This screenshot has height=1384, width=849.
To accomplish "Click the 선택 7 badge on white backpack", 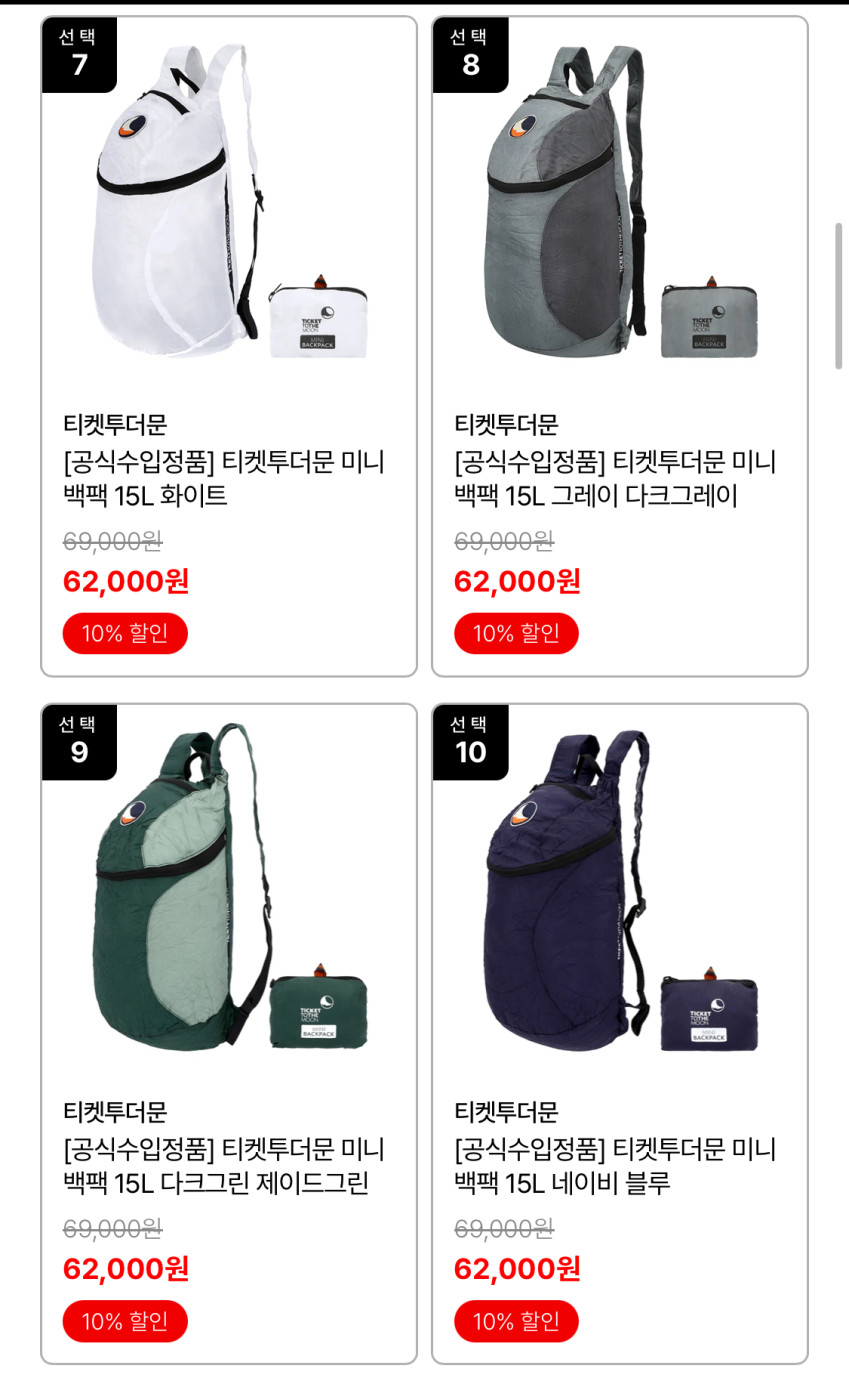I will 79,55.
